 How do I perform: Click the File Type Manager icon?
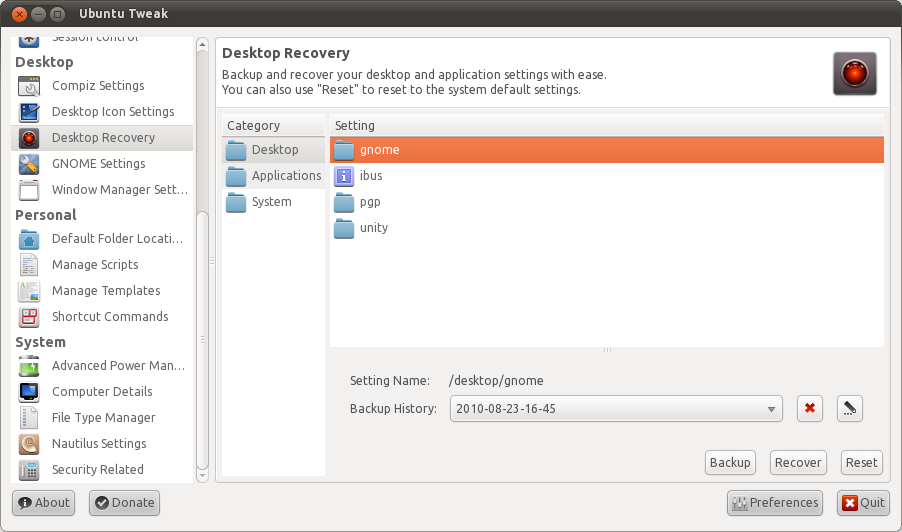[29, 418]
